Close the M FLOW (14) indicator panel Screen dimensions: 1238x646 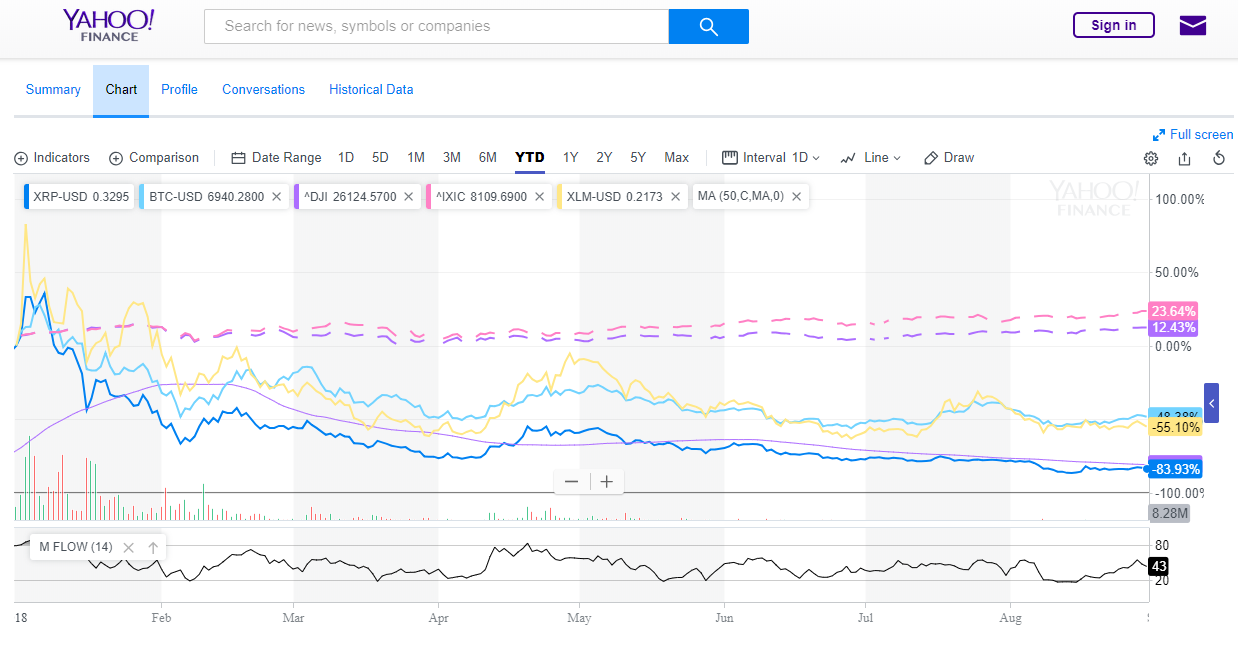(x=128, y=547)
